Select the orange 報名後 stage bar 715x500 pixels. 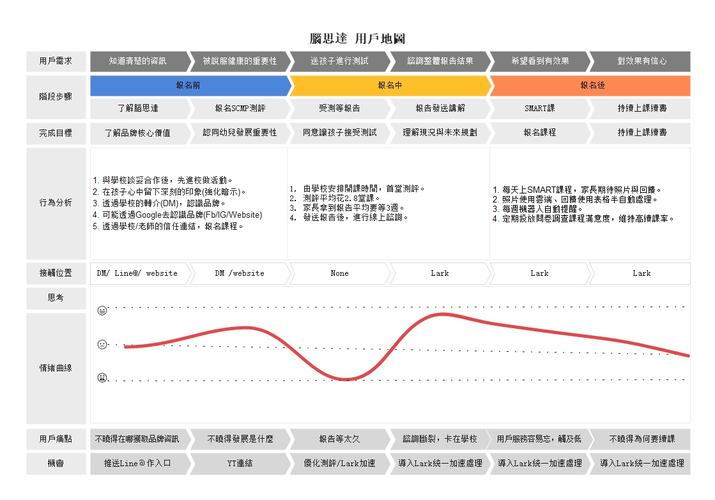(592, 86)
